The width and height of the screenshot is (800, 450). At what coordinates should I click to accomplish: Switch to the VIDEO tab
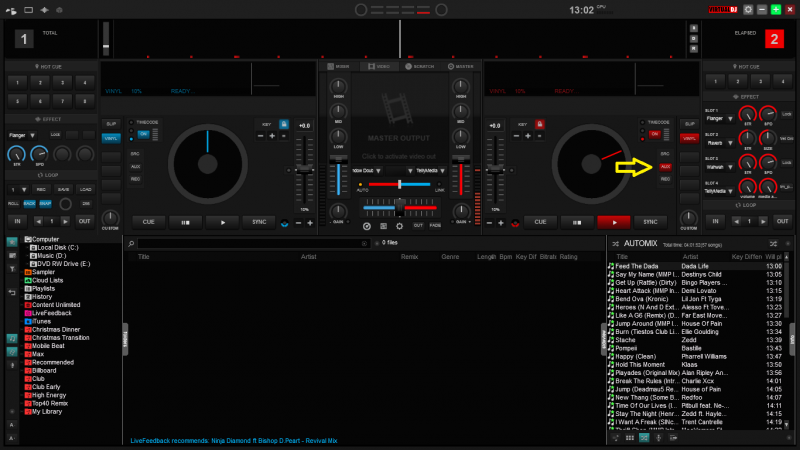tap(379, 66)
